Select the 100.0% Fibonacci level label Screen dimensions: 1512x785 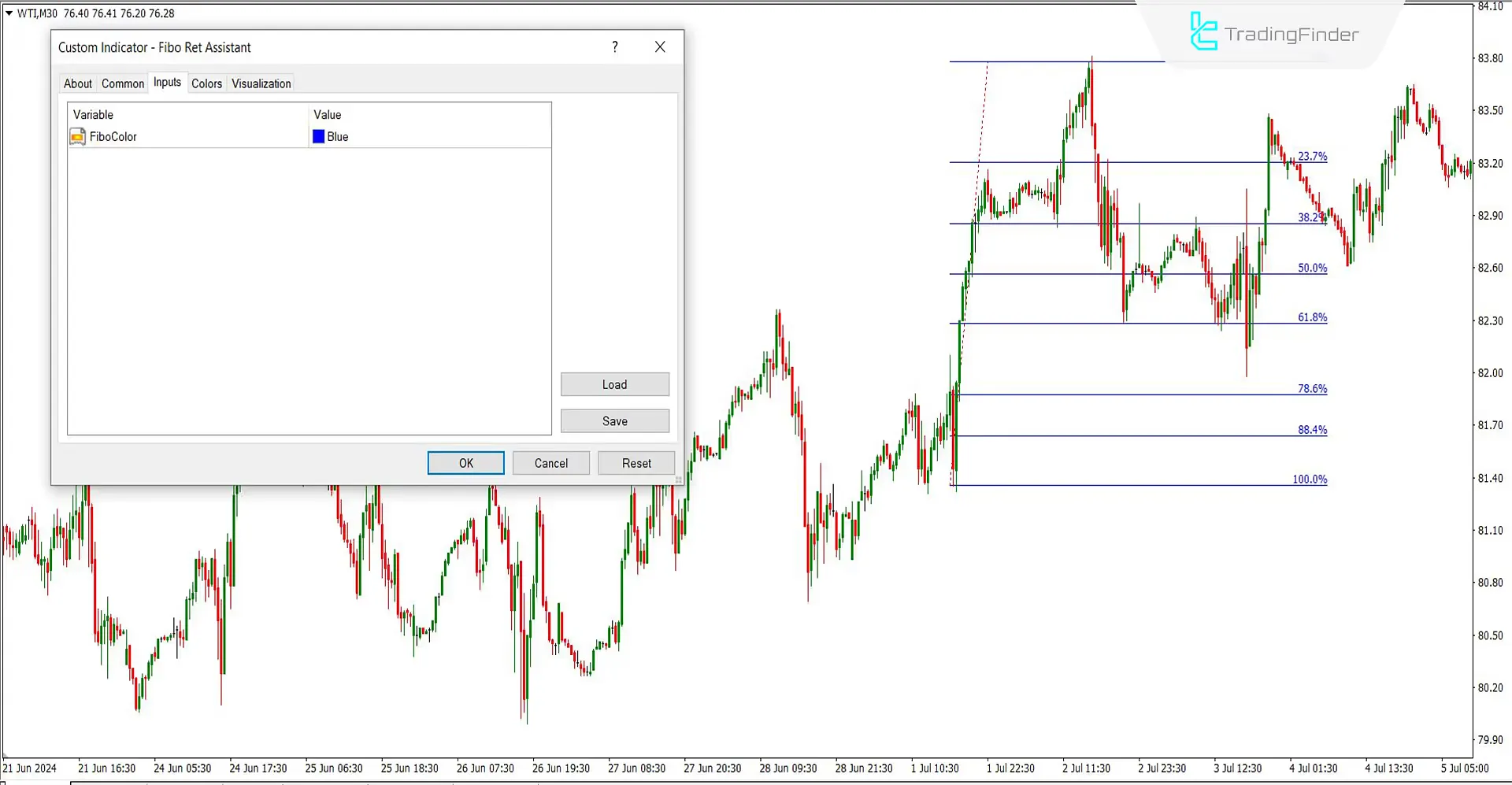[x=1310, y=479]
